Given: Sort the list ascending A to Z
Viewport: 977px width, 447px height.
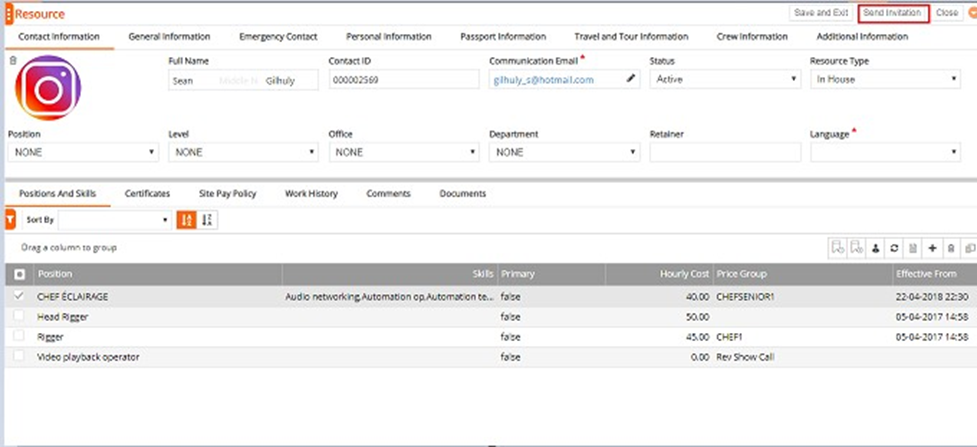Looking at the screenshot, I should click(186, 220).
